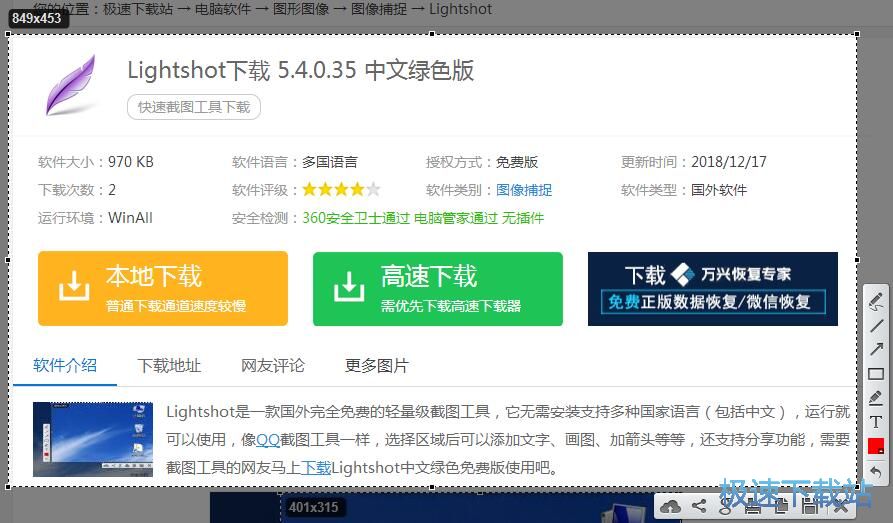Click 国外软件 software type value
The height and width of the screenshot is (523, 893).
click(x=719, y=190)
